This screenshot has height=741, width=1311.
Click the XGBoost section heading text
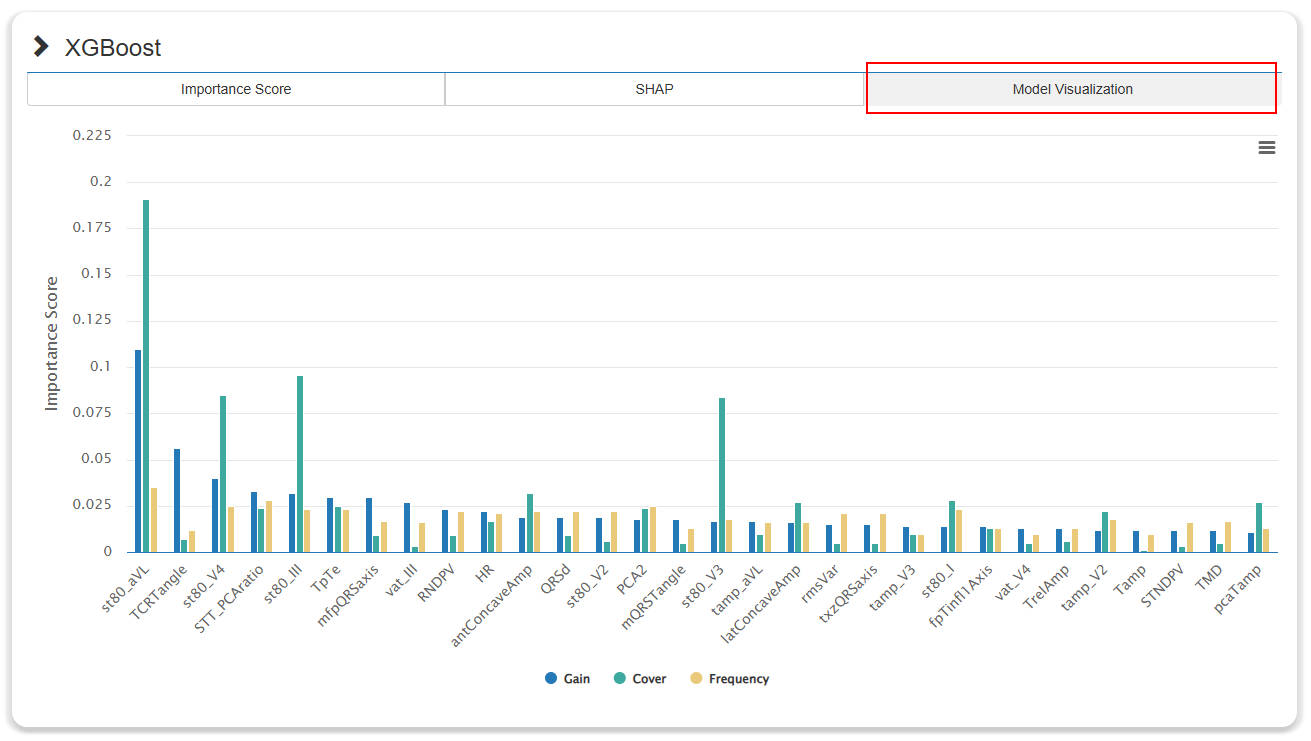(113, 47)
